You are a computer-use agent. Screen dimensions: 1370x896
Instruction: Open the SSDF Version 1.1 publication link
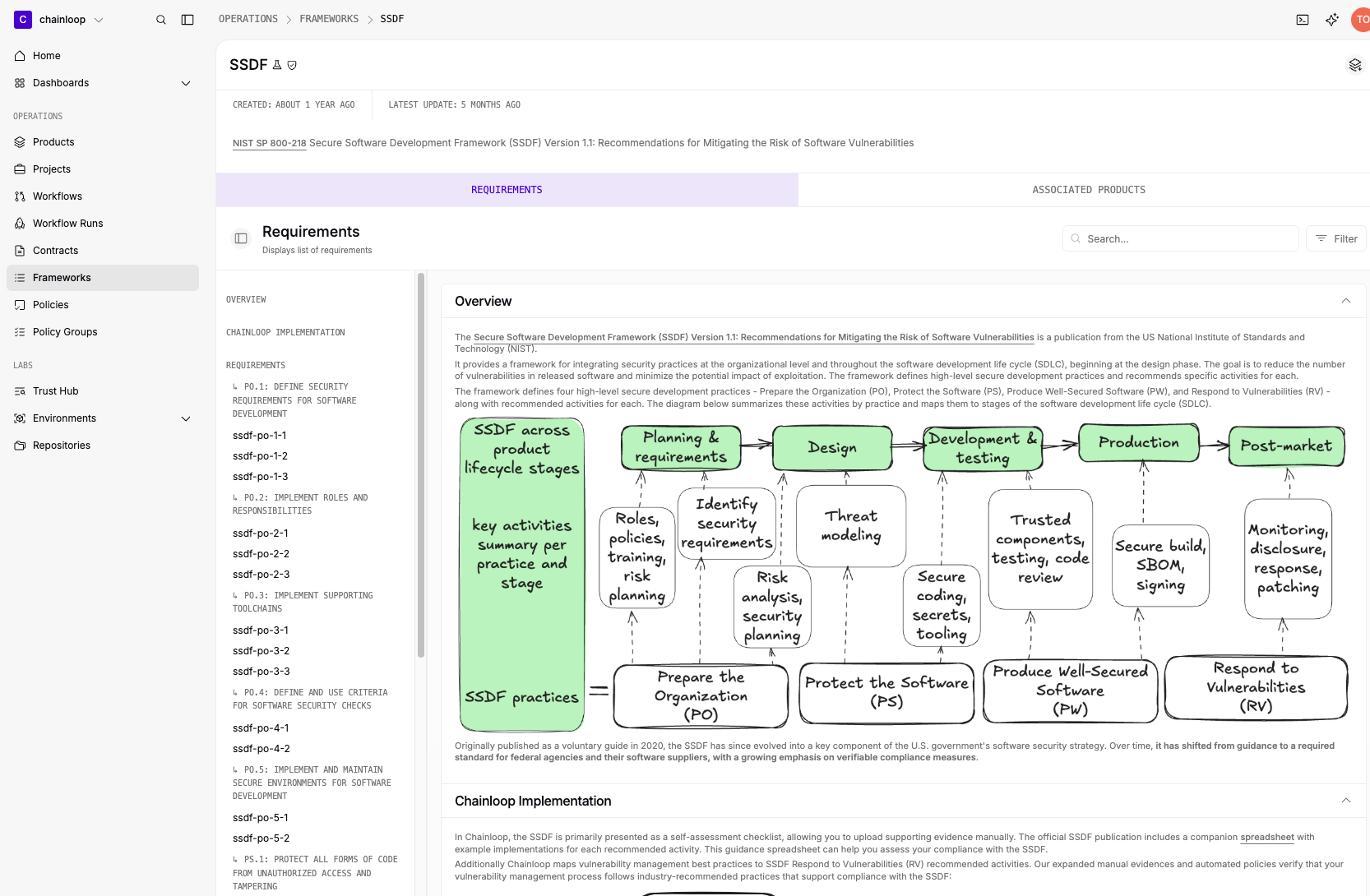[754, 337]
